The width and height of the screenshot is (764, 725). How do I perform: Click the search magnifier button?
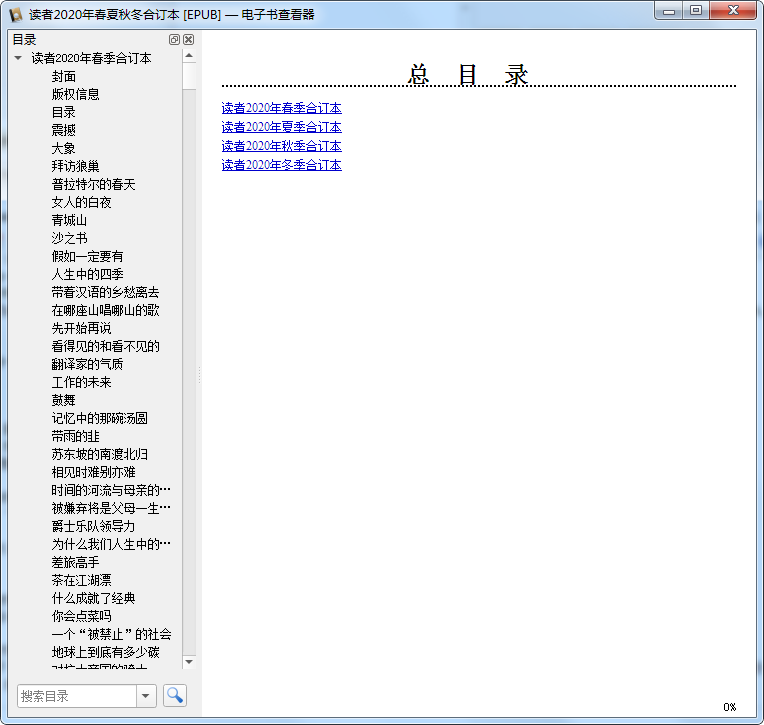[x=175, y=695]
